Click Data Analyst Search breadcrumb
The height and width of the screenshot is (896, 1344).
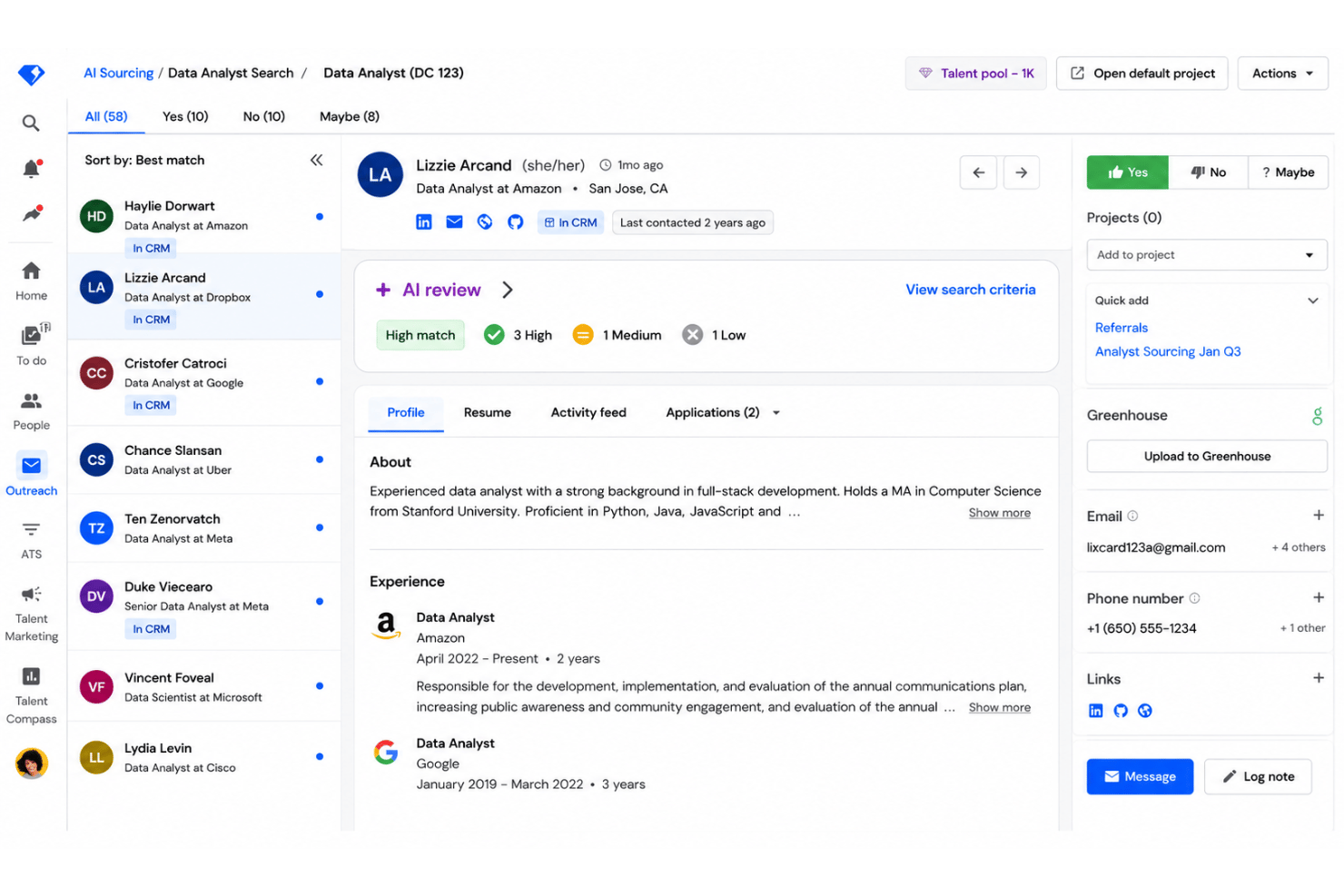pos(231,74)
